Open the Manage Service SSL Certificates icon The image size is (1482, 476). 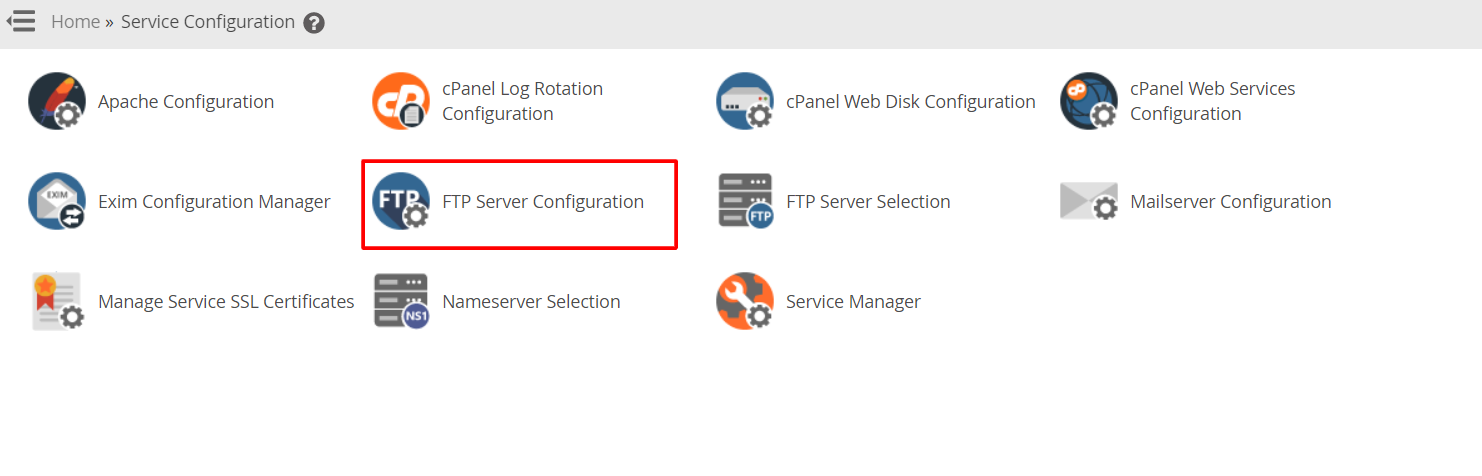(x=57, y=301)
